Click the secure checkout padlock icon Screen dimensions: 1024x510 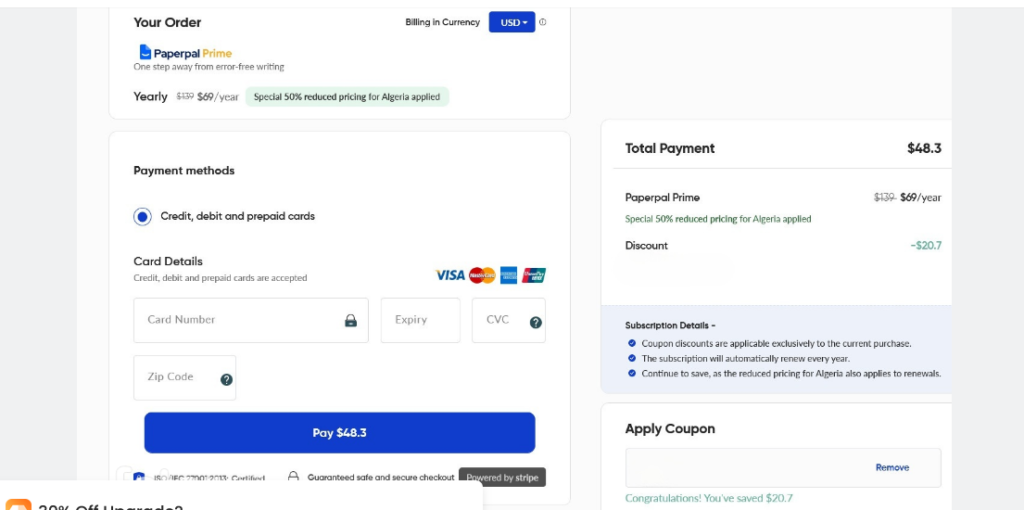coord(293,478)
